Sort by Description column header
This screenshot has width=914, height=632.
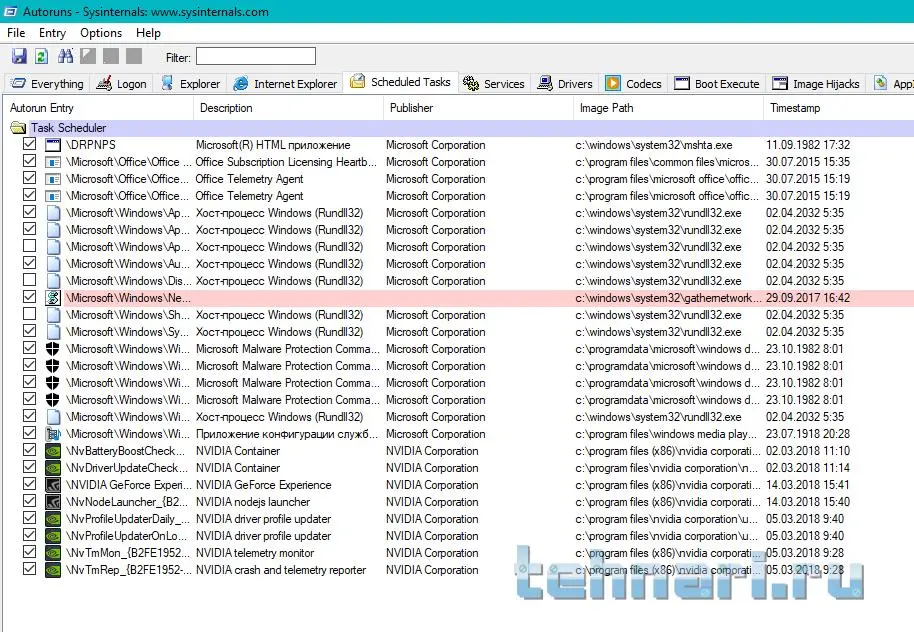point(289,108)
